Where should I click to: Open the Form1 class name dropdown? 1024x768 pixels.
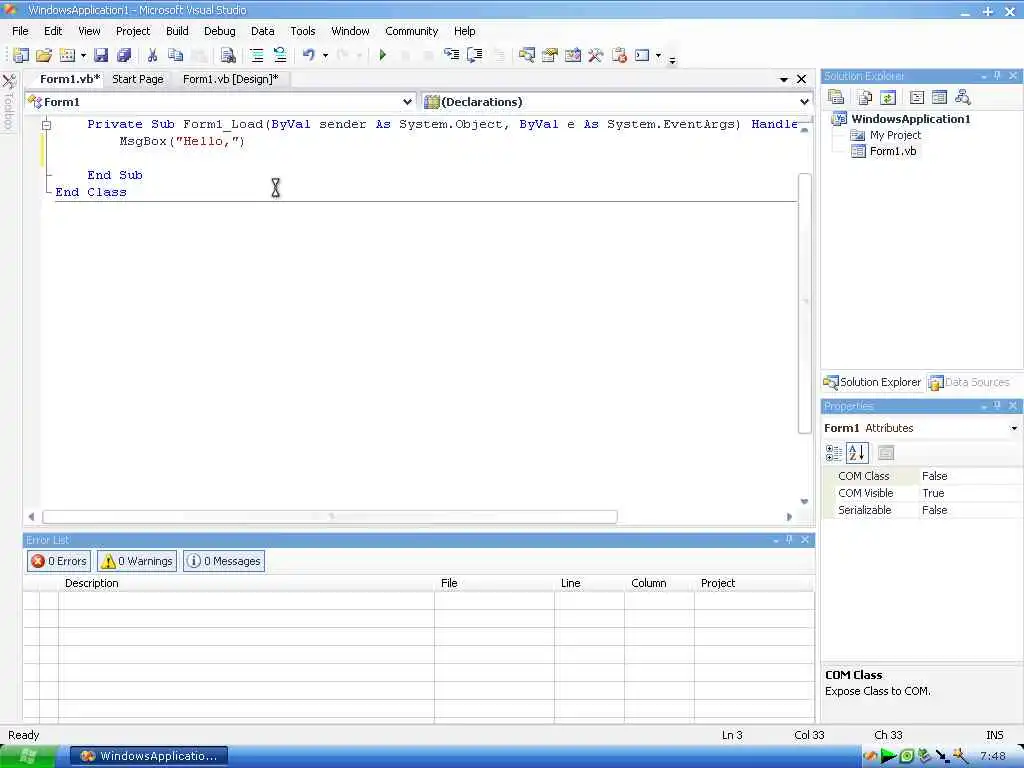407,102
